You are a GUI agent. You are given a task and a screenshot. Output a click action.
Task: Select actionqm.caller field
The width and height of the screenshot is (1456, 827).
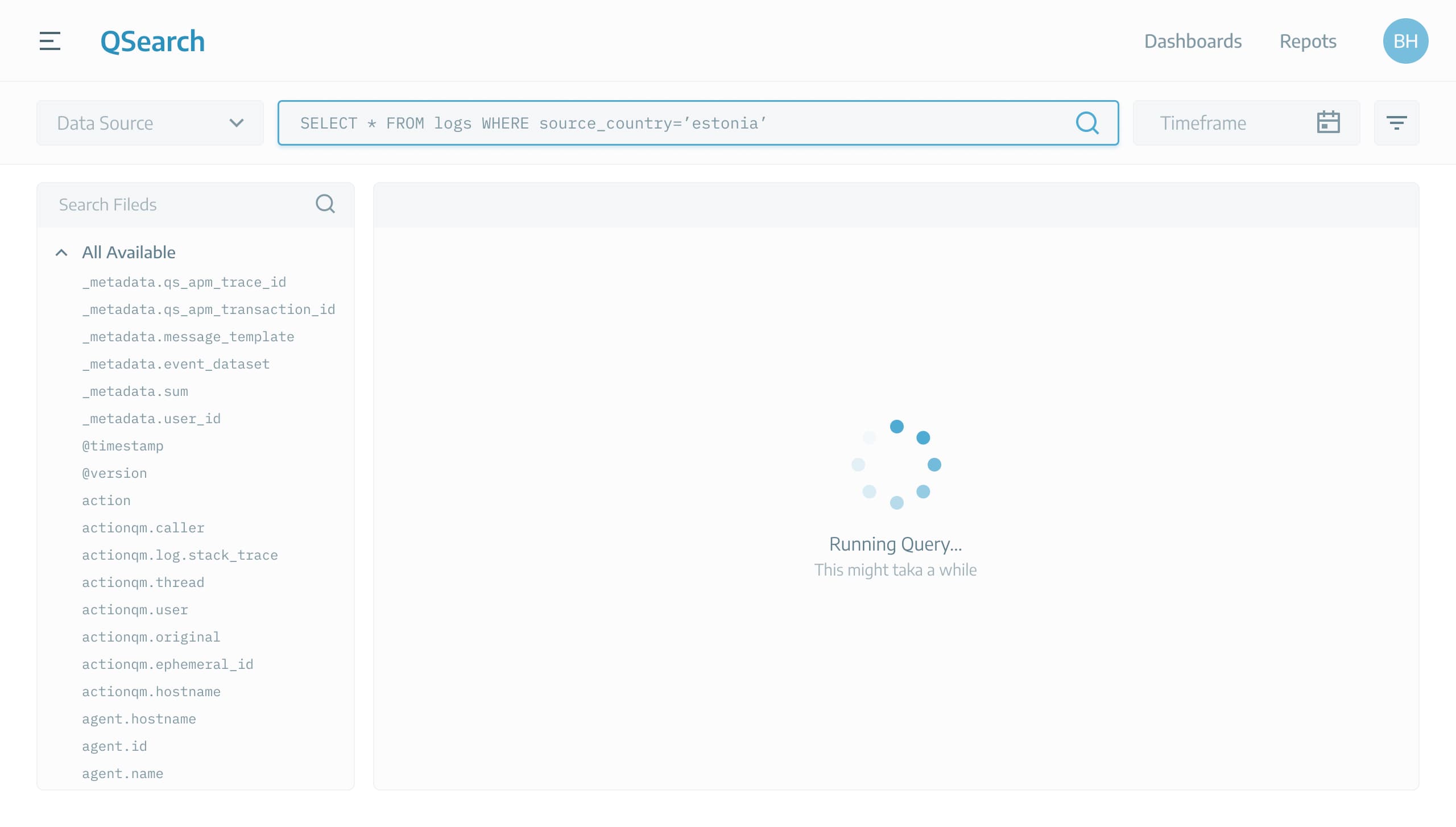coord(143,528)
